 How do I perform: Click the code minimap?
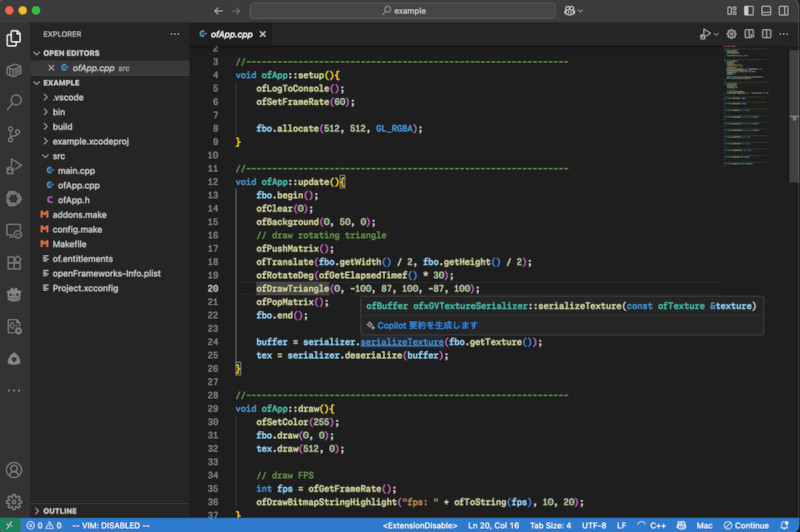click(746, 106)
